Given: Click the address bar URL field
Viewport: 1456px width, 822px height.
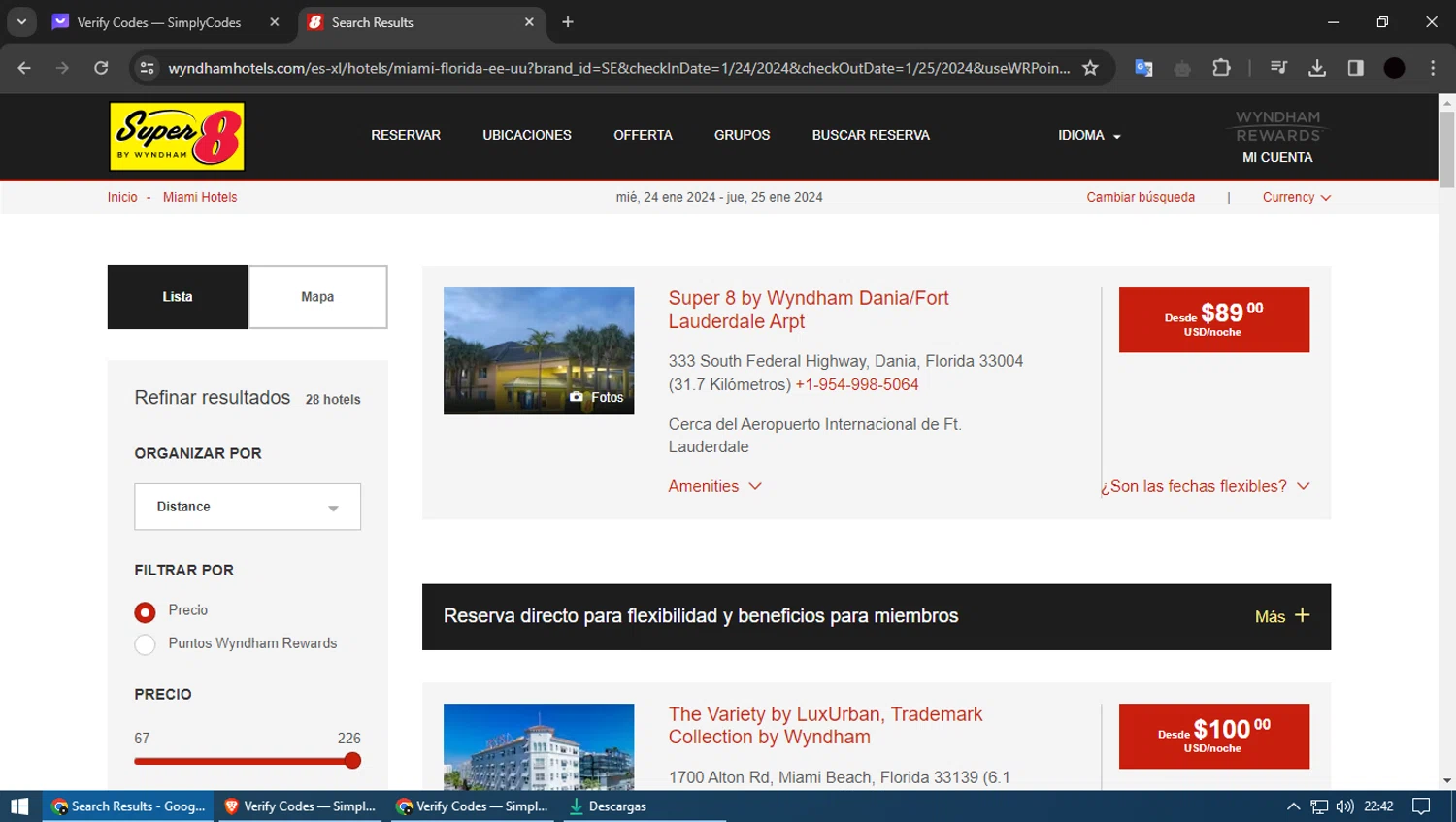Looking at the screenshot, I should 618,68.
